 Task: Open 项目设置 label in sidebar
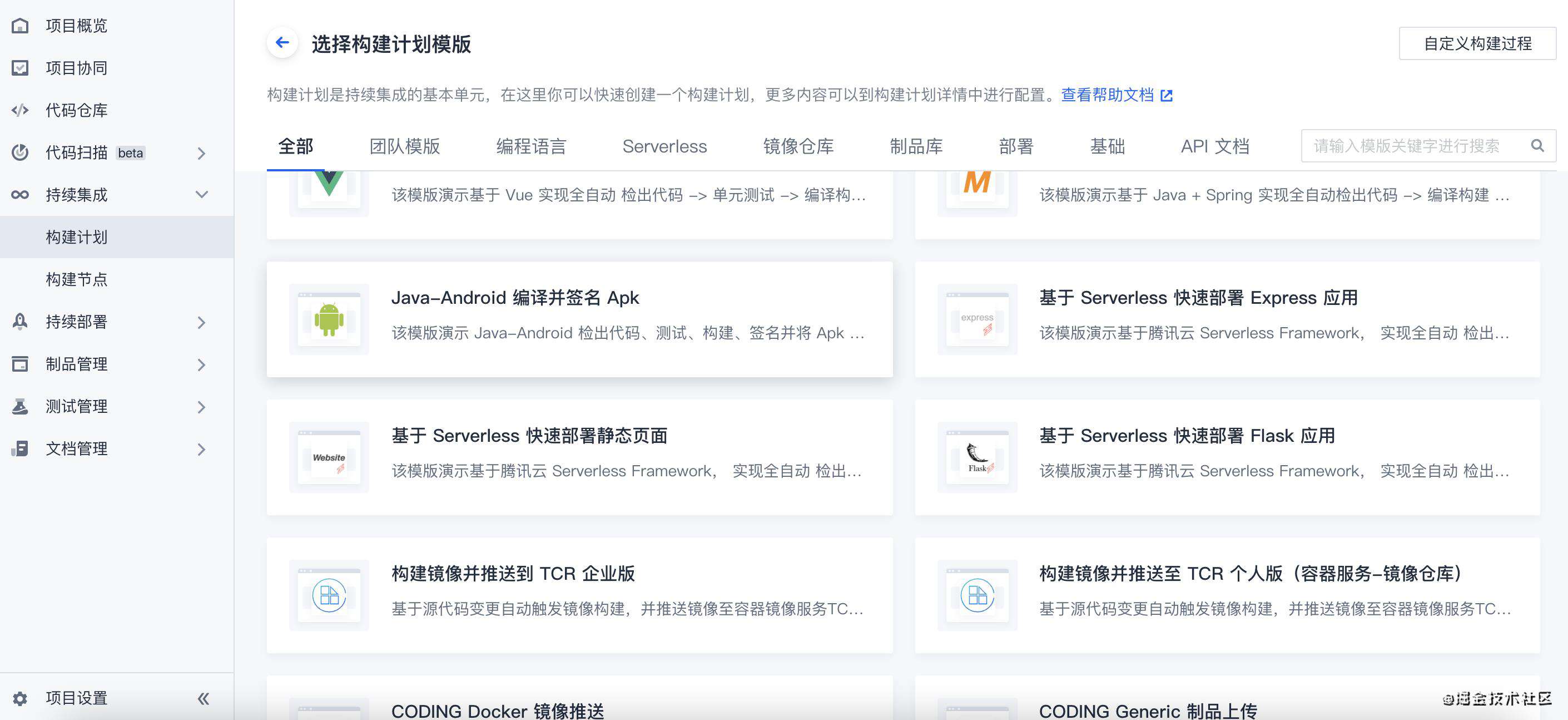77,698
